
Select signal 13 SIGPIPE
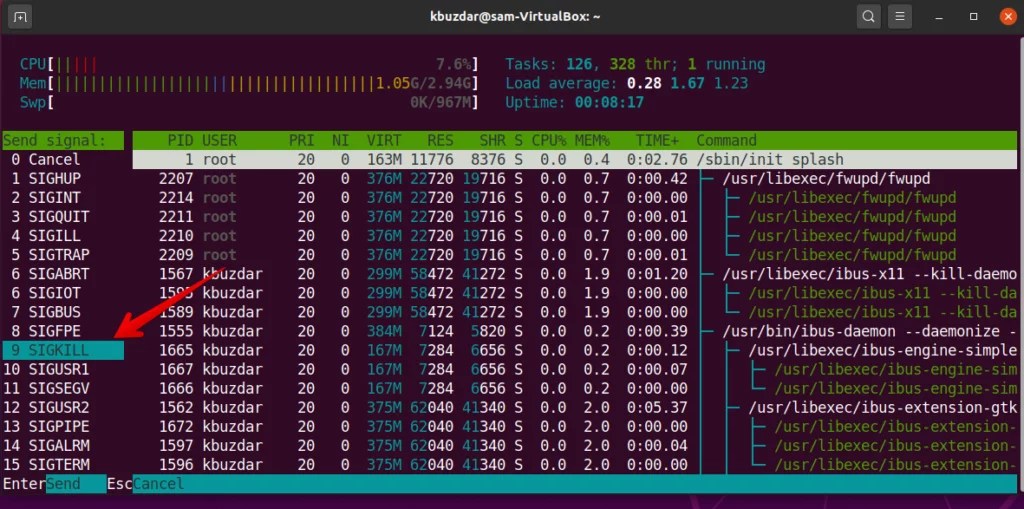tap(63, 426)
